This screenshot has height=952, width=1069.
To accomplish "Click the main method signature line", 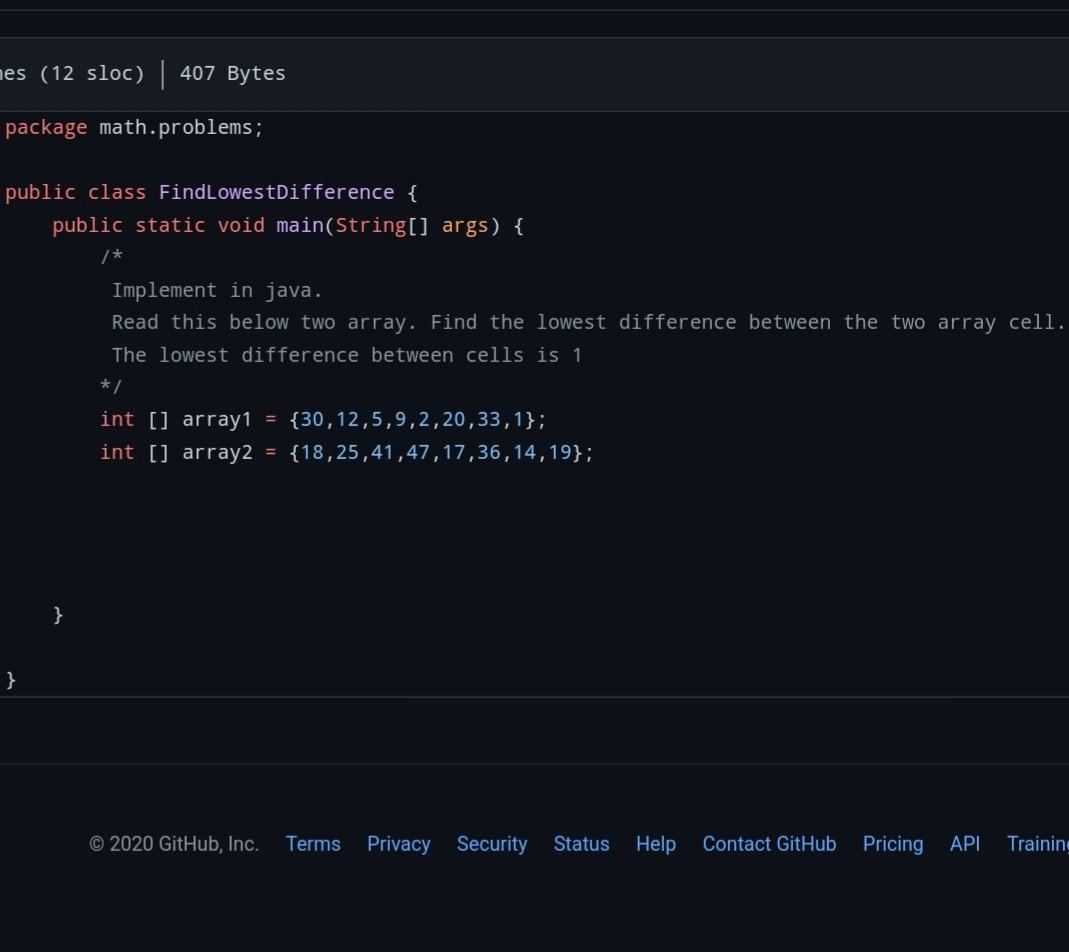I will pos(287,225).
